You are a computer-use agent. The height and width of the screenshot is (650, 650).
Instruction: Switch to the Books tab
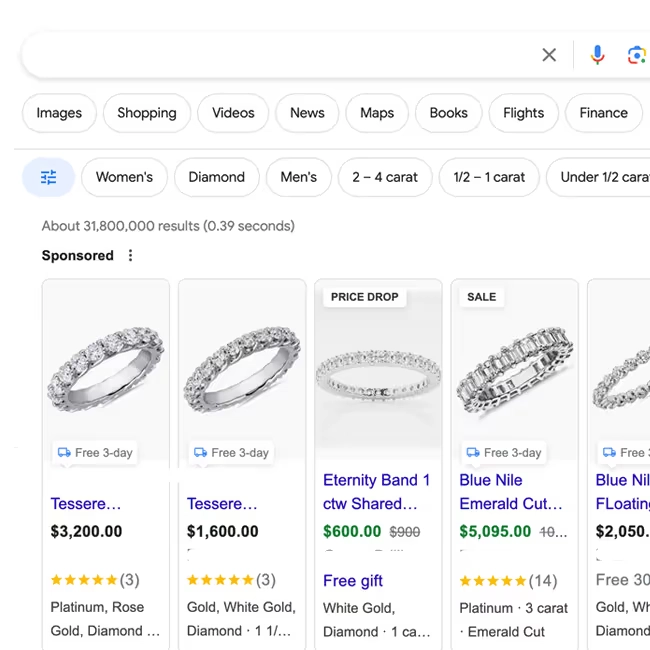[x=449, y=113]
